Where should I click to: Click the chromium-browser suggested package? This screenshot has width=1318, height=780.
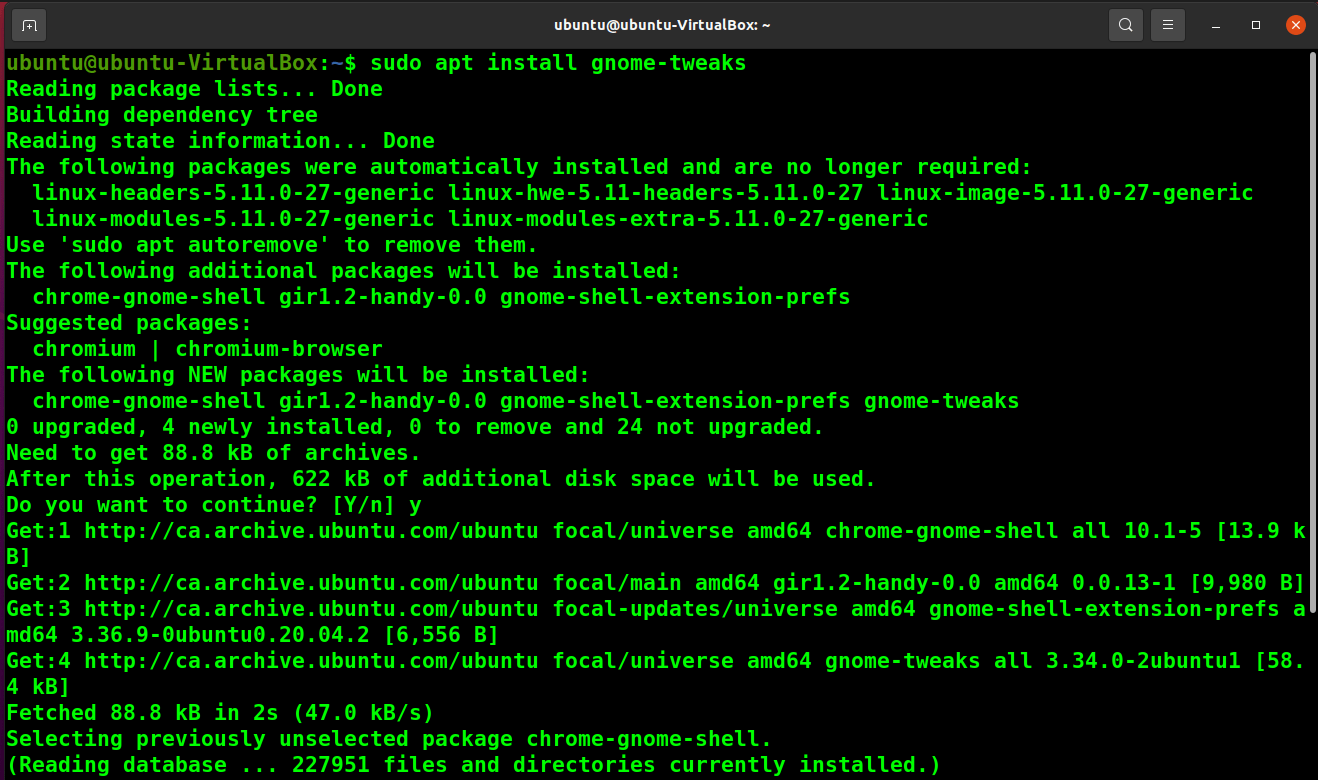(279, 349)
